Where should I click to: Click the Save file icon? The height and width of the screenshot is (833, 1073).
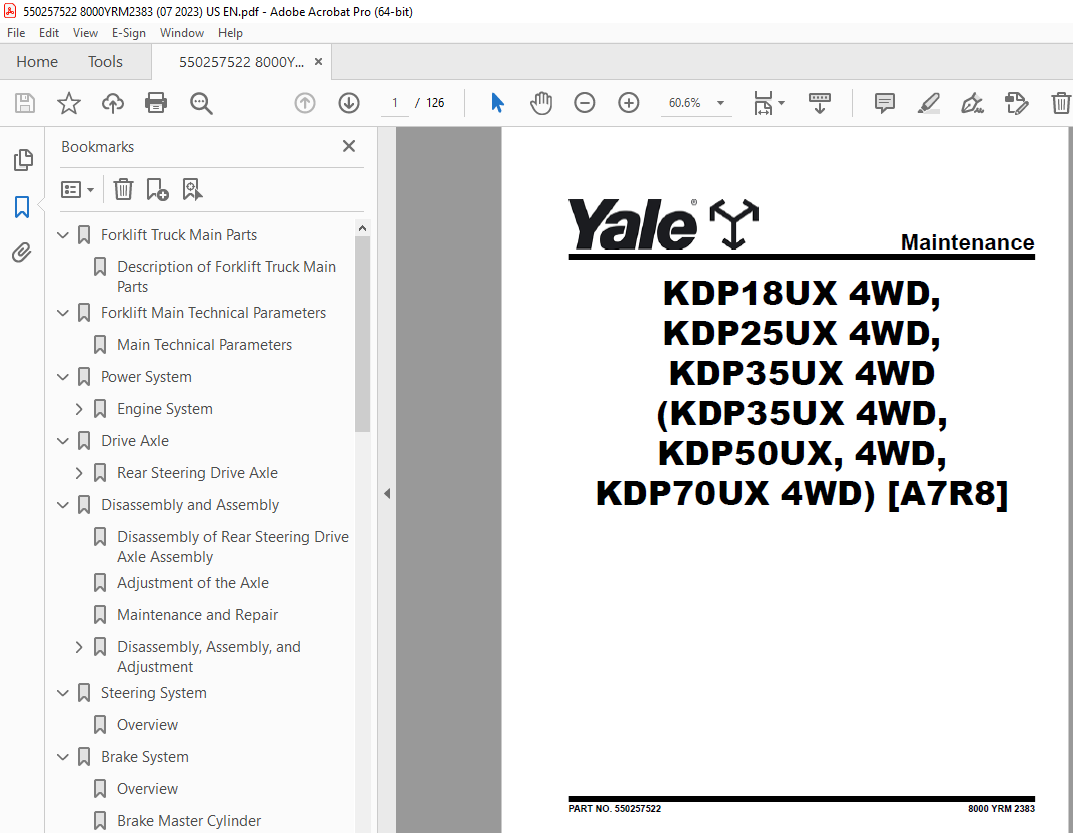[25, 103]
